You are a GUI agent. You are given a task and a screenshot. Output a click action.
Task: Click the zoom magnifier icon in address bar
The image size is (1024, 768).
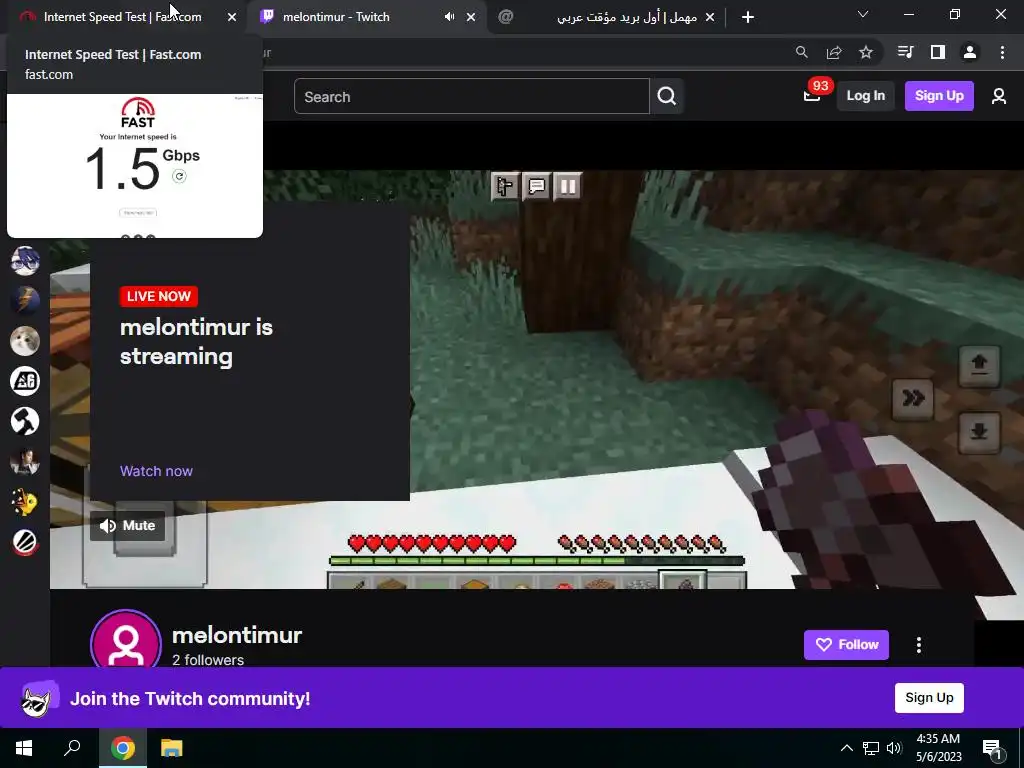pos(801,52)
